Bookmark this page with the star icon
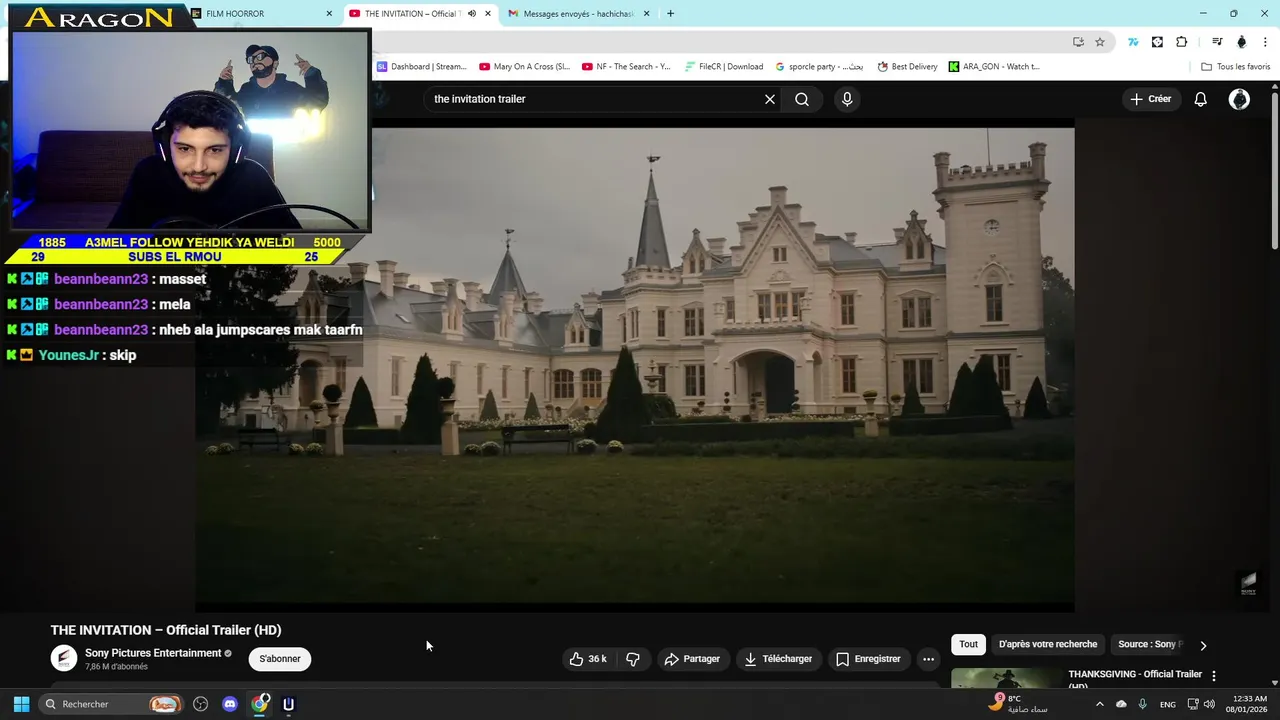This screenshot has width=1280, height=720. tap(1100, 42)
